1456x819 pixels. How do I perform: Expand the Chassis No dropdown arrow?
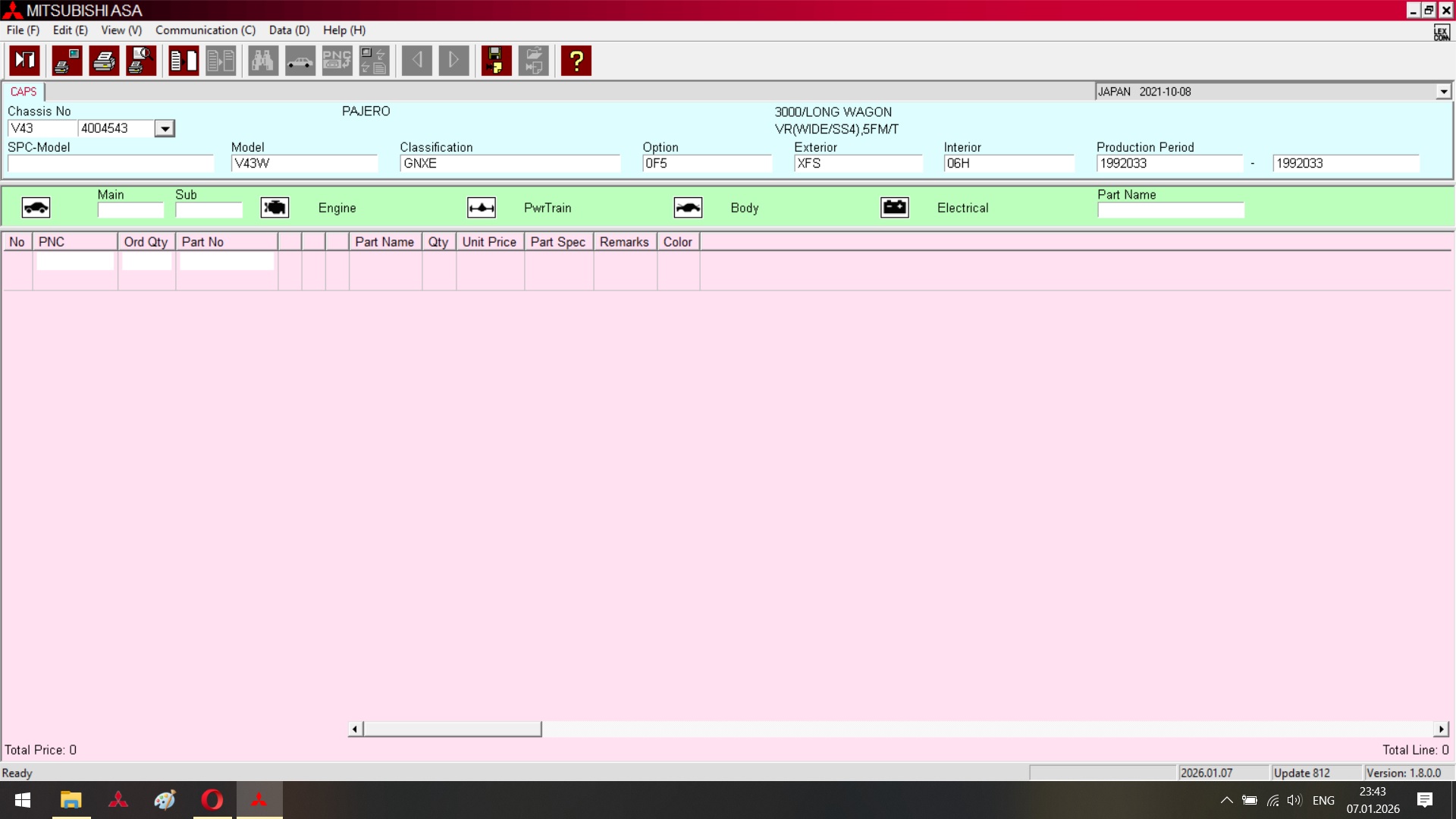point(165,129)
